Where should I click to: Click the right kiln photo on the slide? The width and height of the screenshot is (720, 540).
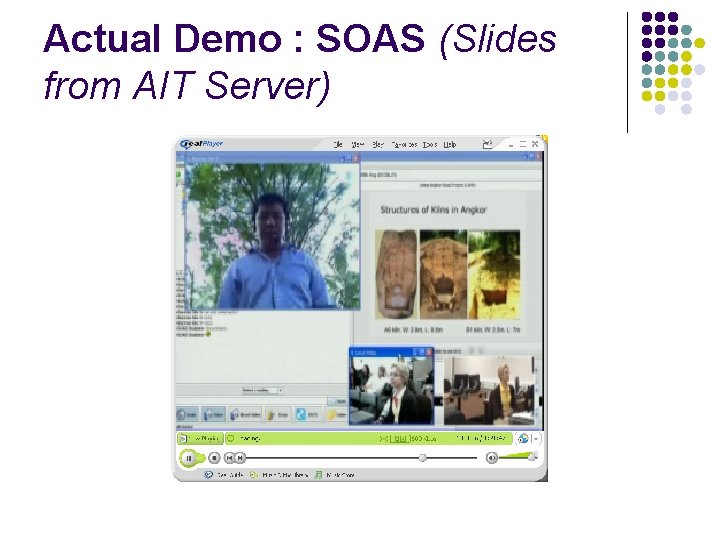[x=494, y=274]
